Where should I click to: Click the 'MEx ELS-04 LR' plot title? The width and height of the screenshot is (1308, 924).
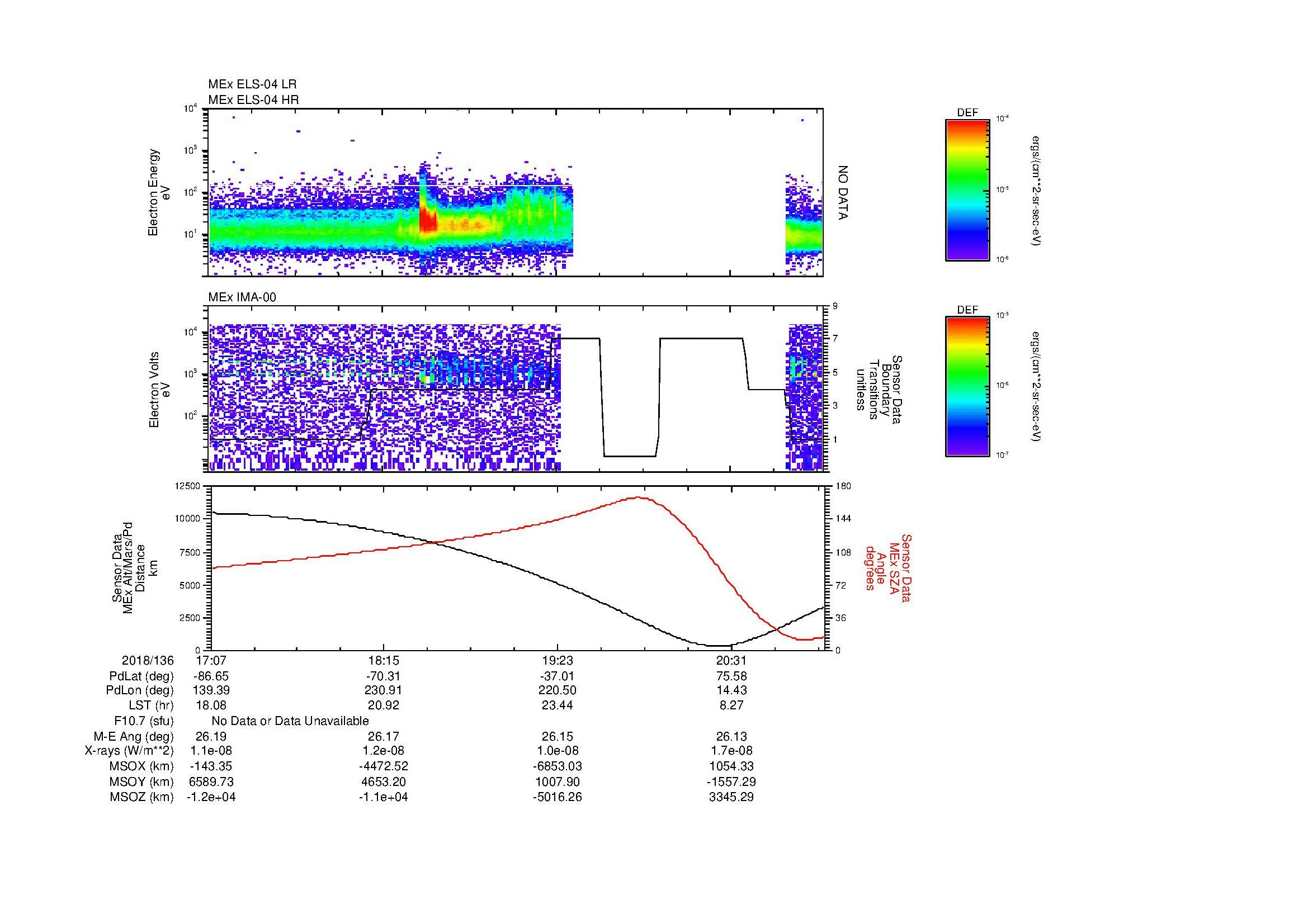[x=252, y=84]
